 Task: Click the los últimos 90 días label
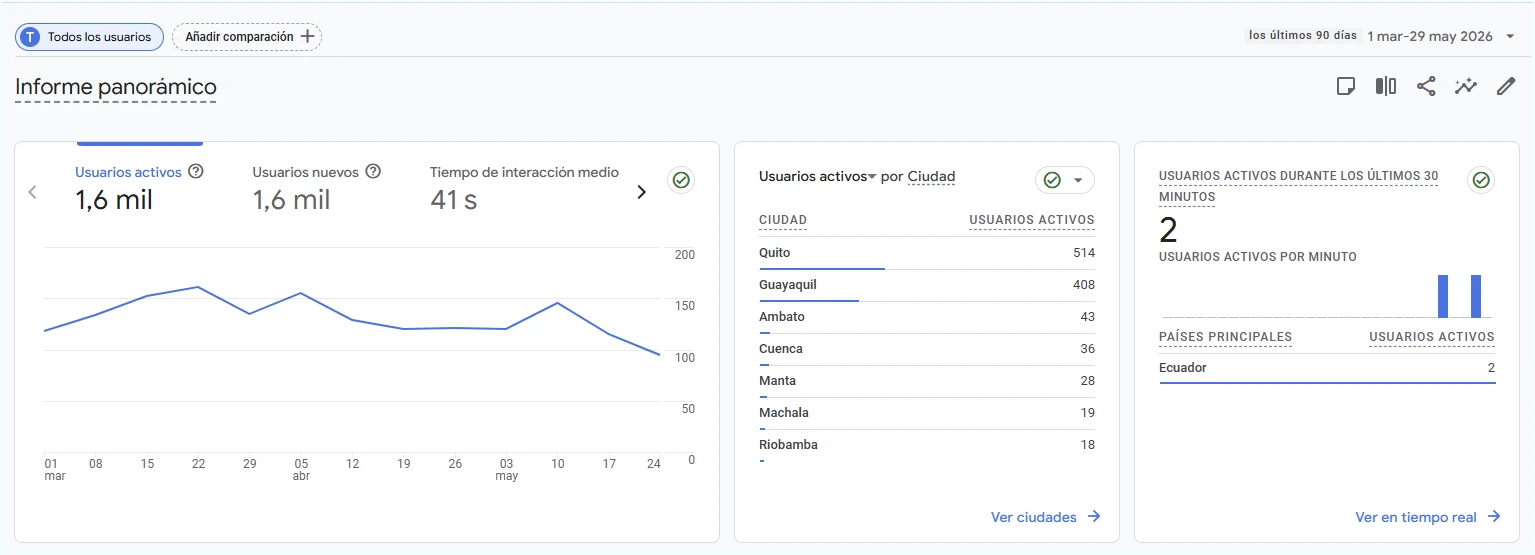coord(1303,36)
